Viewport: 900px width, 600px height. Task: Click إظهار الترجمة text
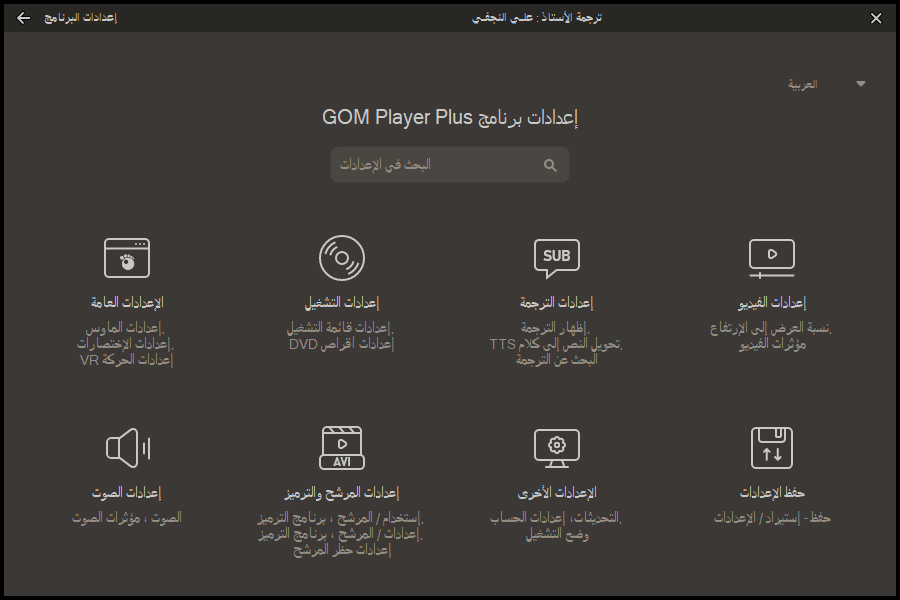(556, 328)
